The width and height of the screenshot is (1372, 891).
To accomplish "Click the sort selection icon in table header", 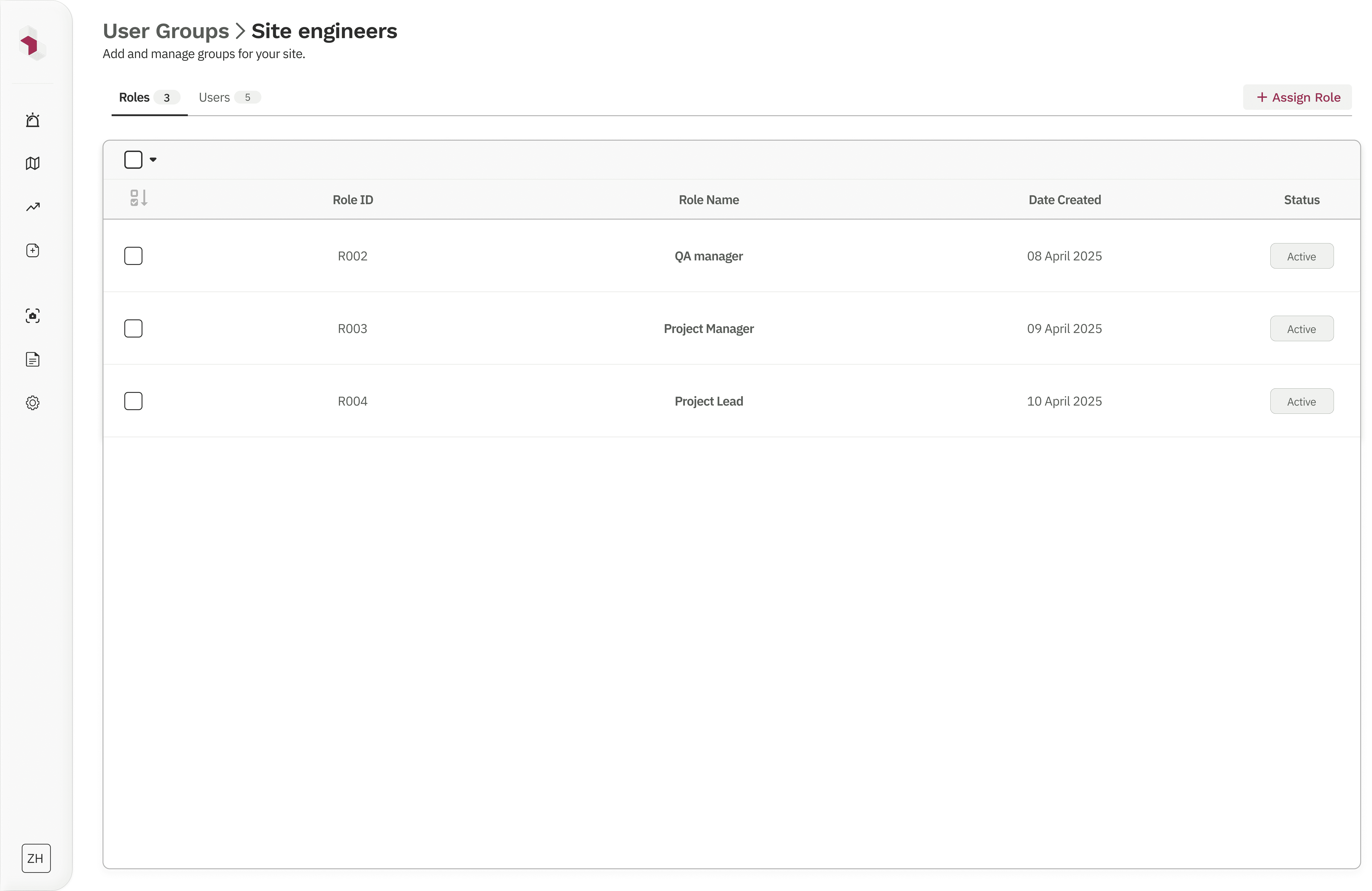I will [x=138, y=198].
